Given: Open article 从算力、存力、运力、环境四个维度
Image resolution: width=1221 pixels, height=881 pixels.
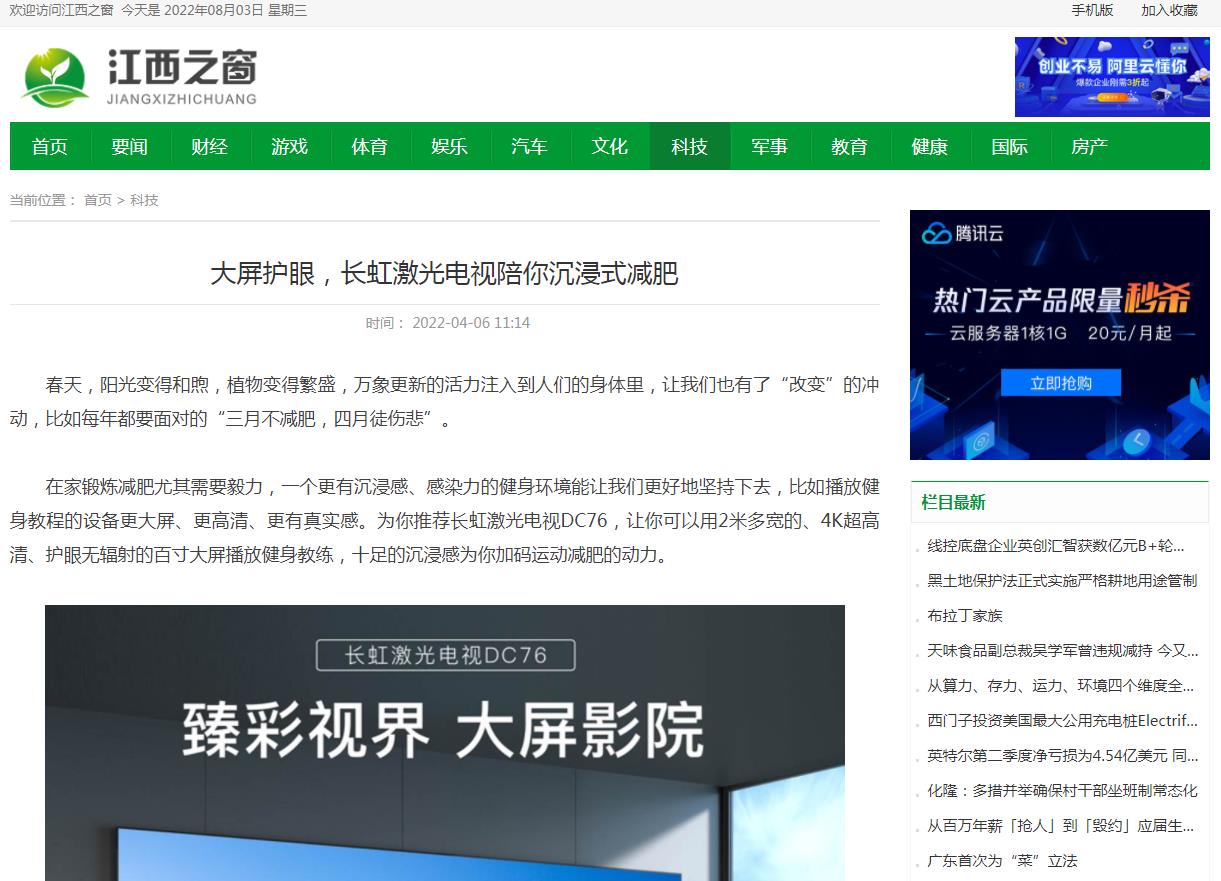Looking at the screenshot, I should point(1061,685).
